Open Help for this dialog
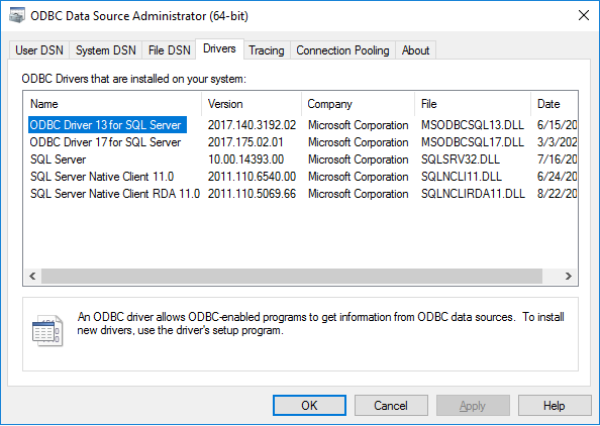600x426 pixels. click(x=554, y=405)
